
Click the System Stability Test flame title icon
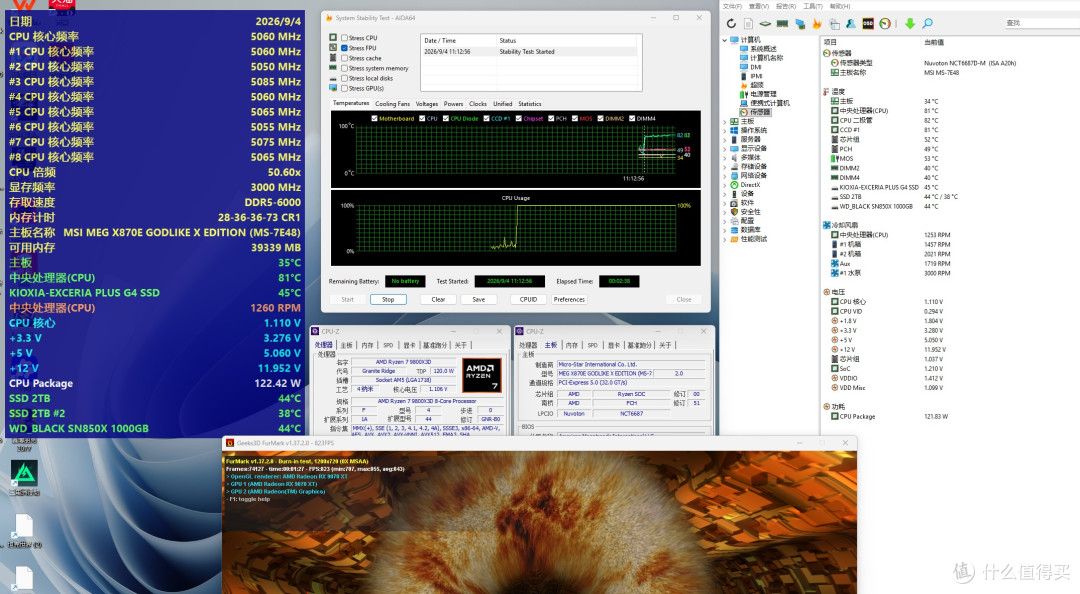click(329, 18)
